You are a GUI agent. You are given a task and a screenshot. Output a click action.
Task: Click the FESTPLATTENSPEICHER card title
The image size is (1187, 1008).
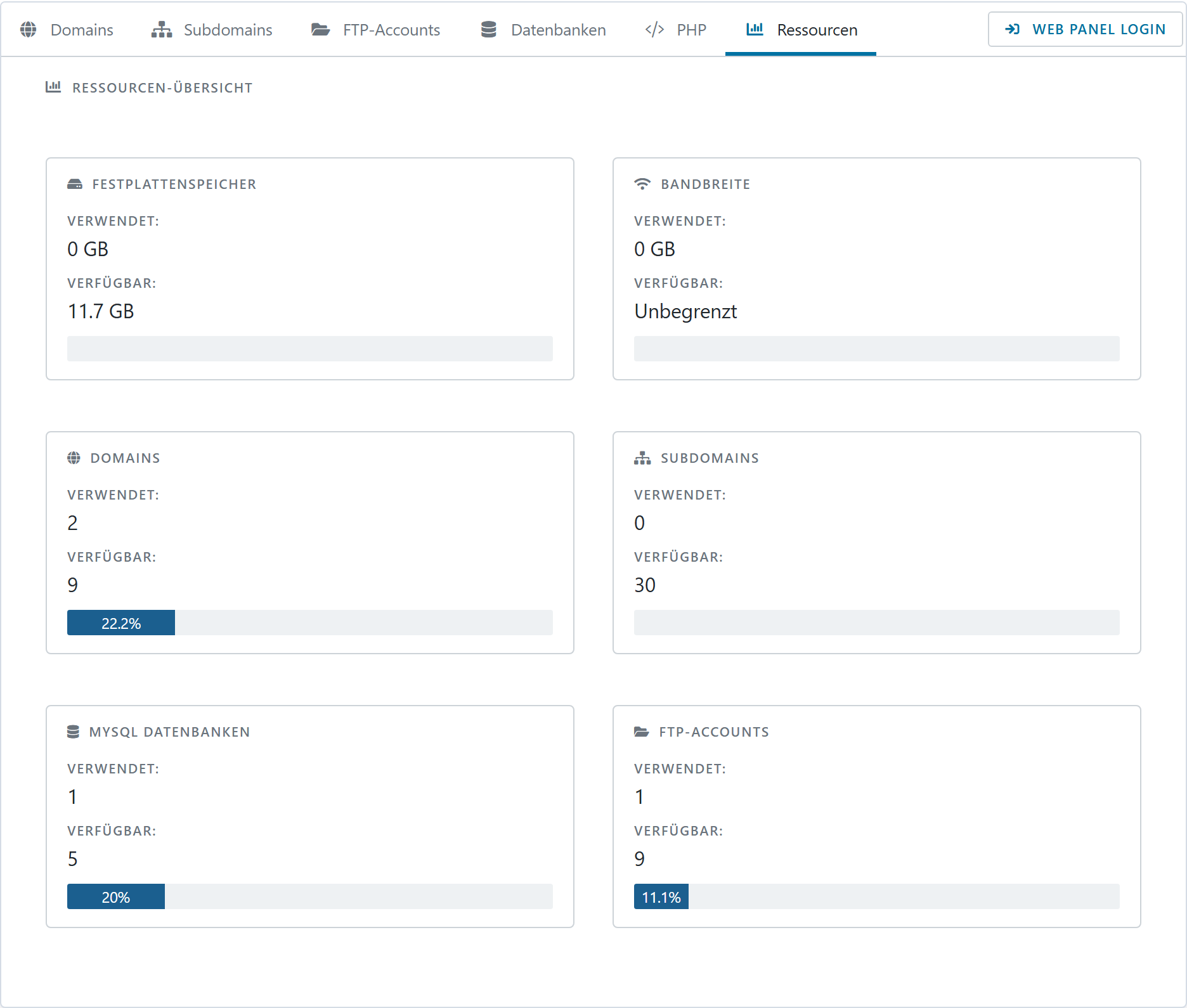174,184
